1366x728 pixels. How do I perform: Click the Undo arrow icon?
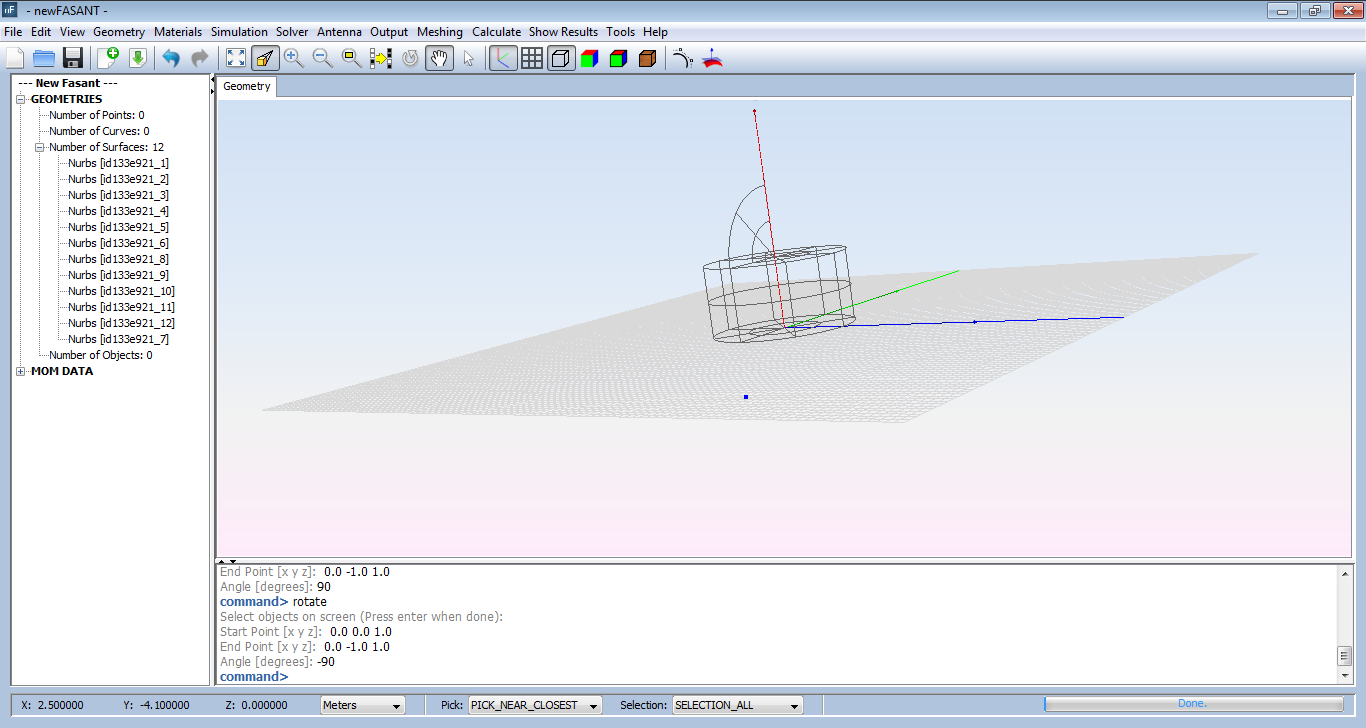point(171,58)
